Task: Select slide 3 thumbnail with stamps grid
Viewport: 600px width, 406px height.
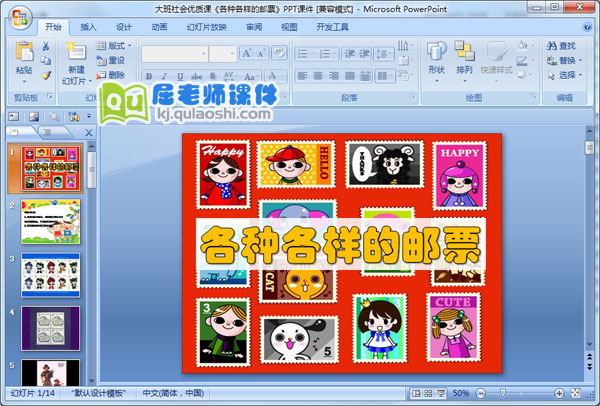Action: 51,275
